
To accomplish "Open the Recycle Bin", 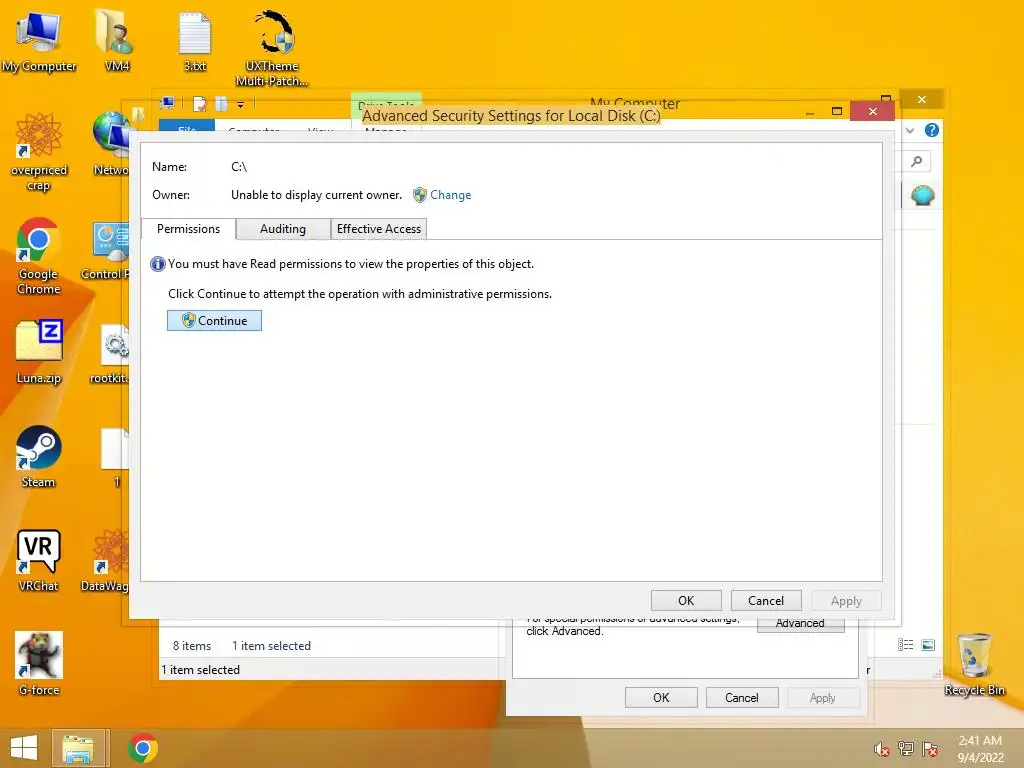I will click(x=974, y=664).
